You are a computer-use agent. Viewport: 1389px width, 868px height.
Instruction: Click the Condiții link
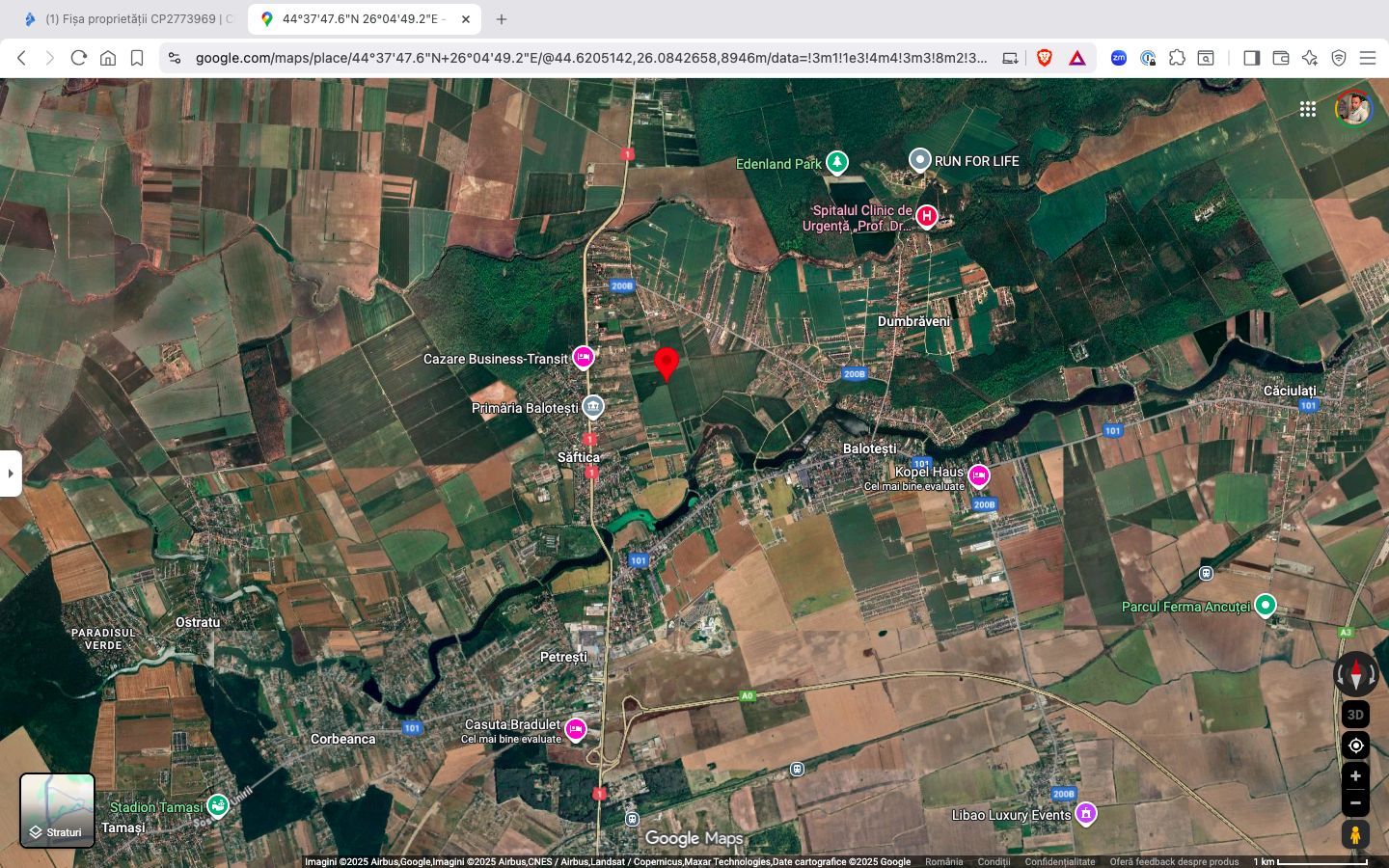[994, 861]
